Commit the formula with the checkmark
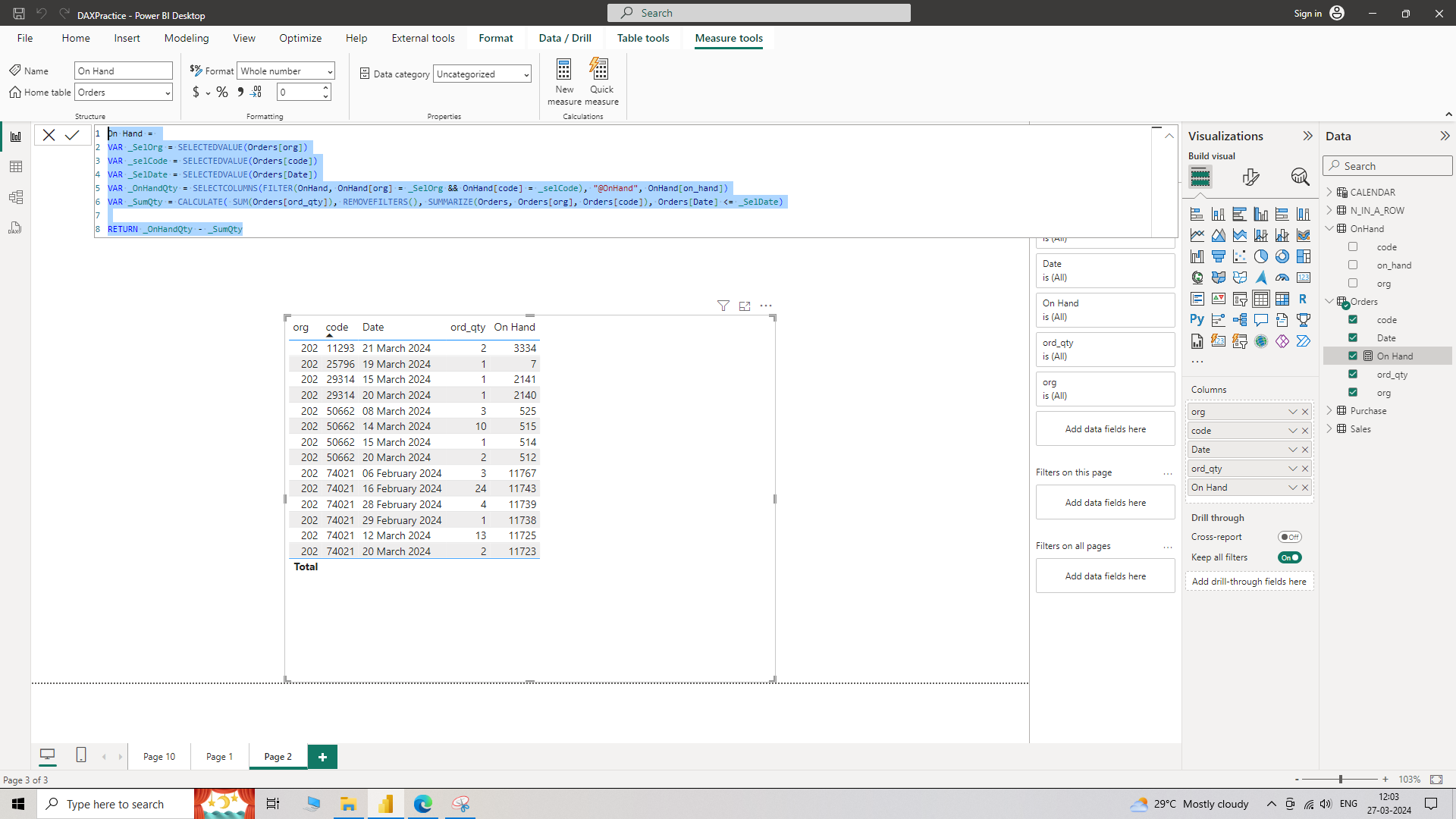Screen dimensions: 1456x819 coord(72,135)
